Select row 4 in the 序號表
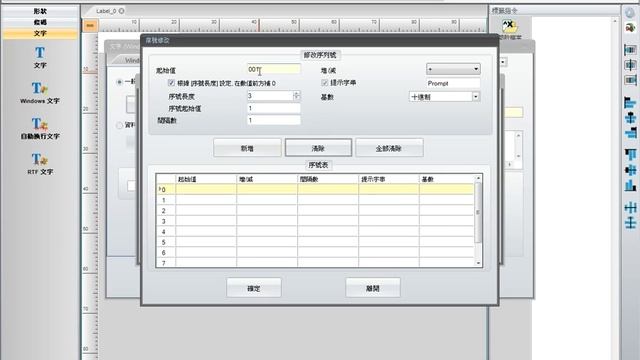This screenshot has width=640, height=360. [x=315, y=231]
